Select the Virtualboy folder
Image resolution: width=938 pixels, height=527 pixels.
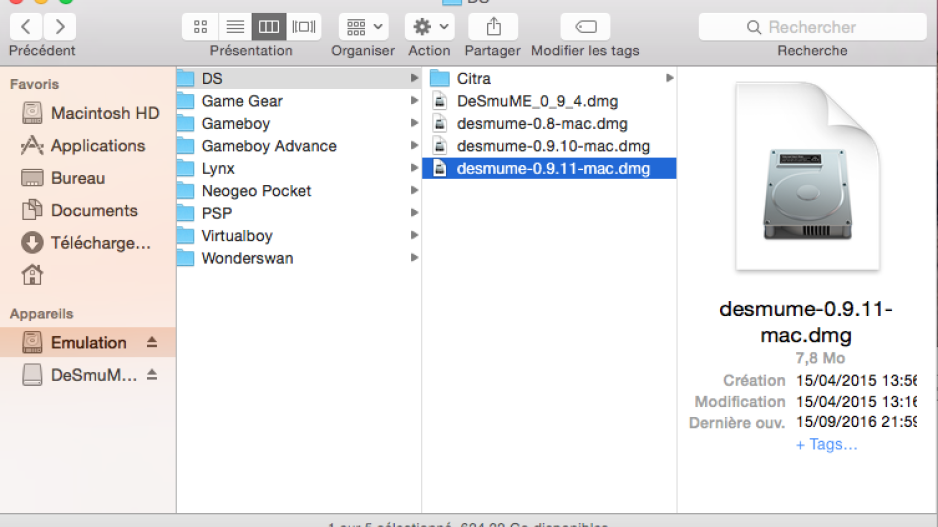[x=299, y=236]
